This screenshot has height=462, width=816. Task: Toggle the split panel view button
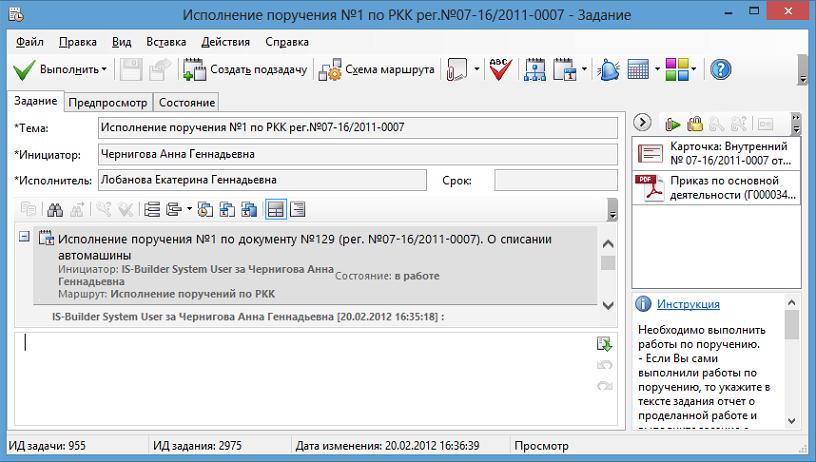pyautogui.click(x=275, y=209)
